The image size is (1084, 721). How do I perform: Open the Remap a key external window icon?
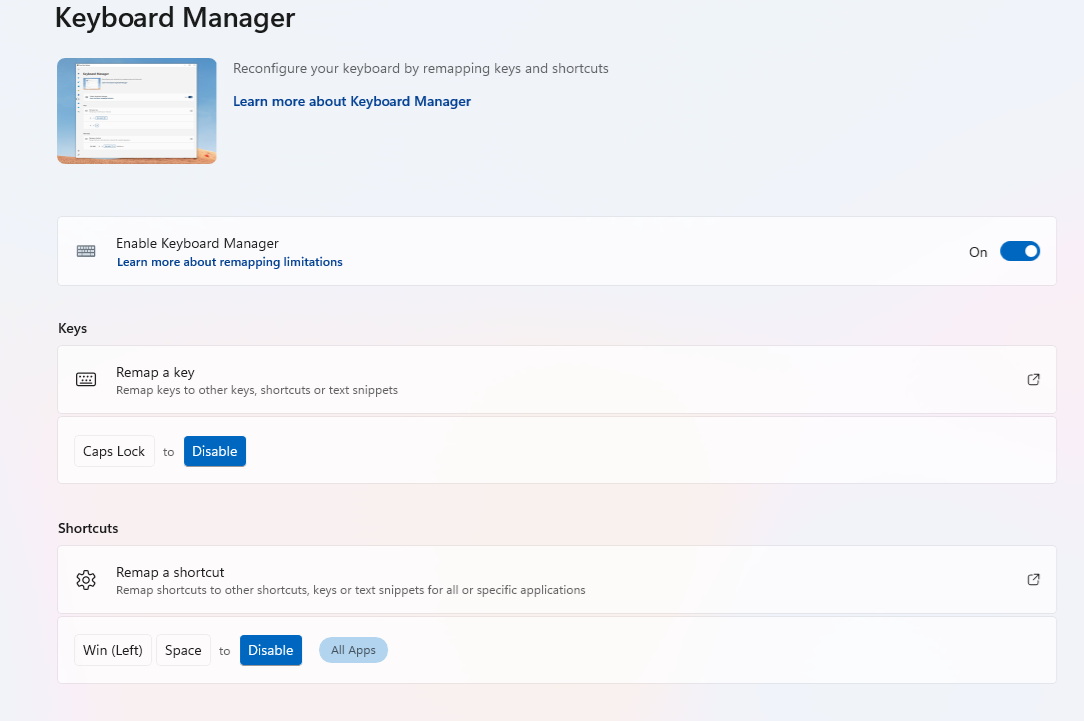pyautogui.click(x=1034, y=380)
